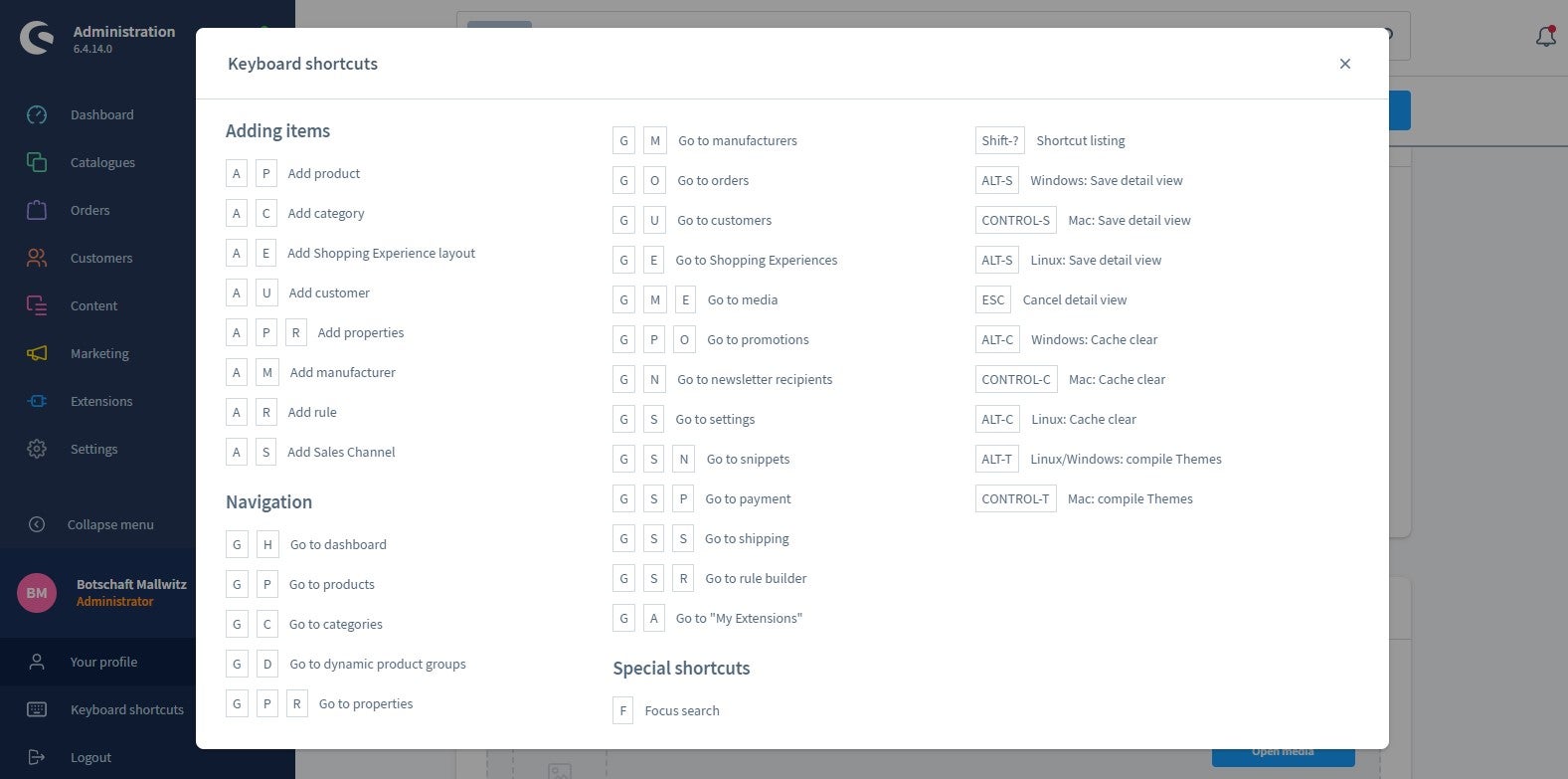This screenshot has width=1568, height=779.
Task: Click CONTROL-T key badge
Action: (x=1016, y=498)
